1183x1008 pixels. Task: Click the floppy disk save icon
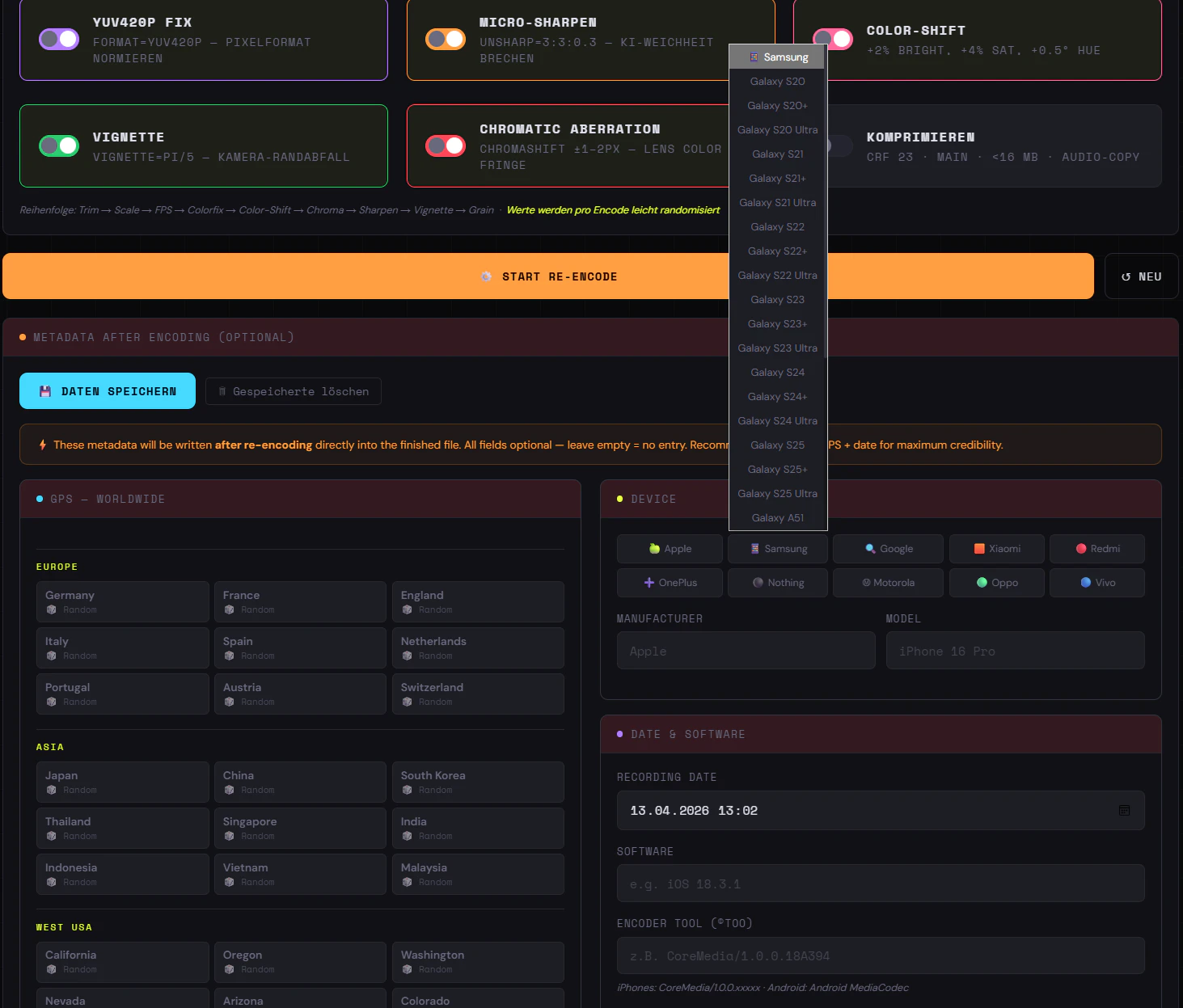pyautogui.click(x=45, y=391)
